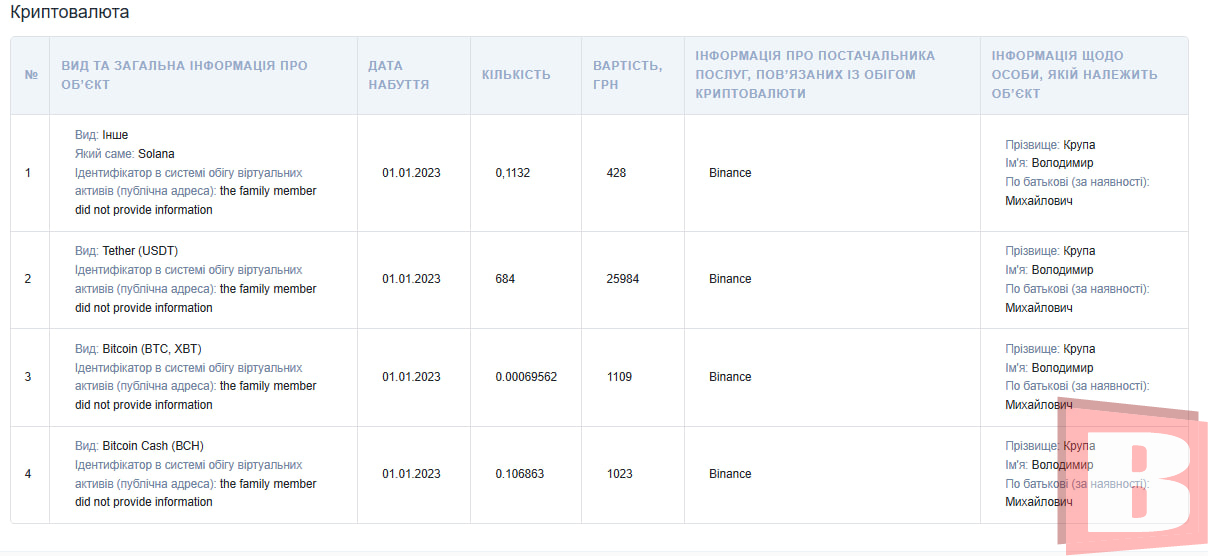The height and width of the screenshot is (556, 1208).
Task: Select the Solana asset name text
Action: (x=156, y=154)
